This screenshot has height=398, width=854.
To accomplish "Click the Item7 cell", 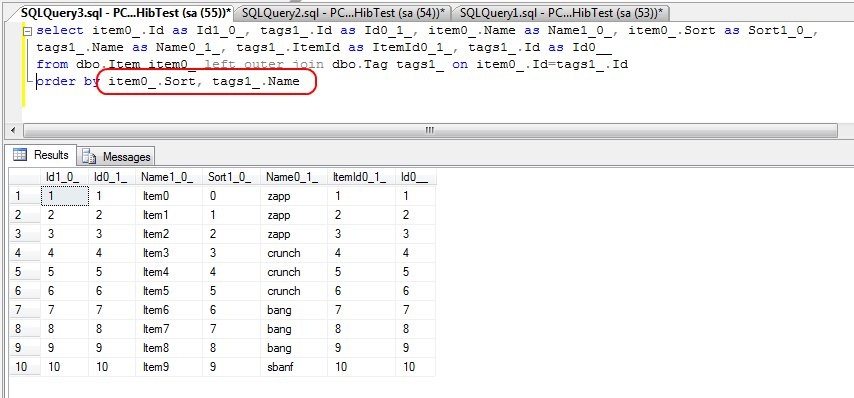I will (x=168, y=329).
